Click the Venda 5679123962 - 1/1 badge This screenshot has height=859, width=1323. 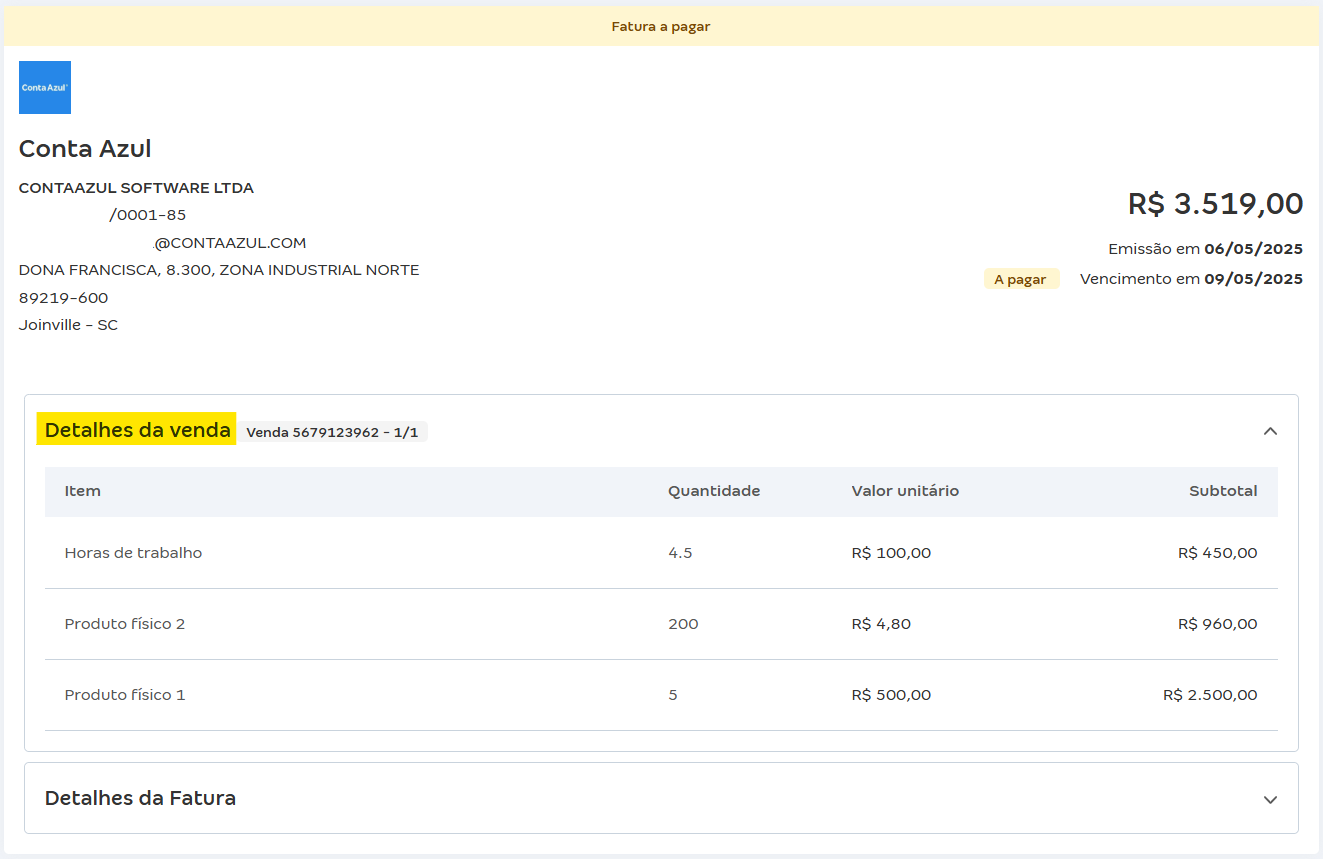(x=332, y=432)
